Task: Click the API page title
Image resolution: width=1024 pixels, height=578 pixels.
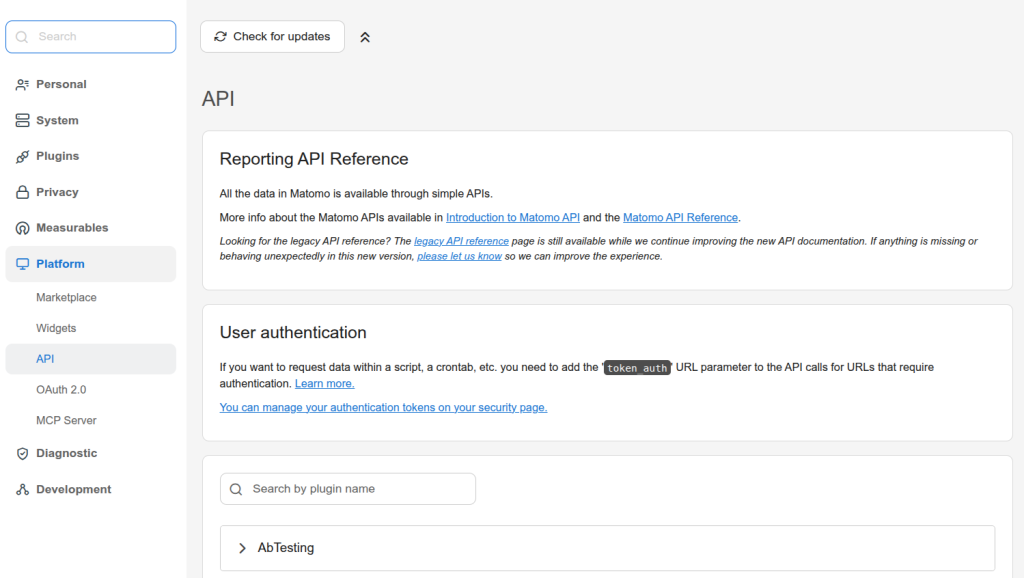Action: [218, 99]
